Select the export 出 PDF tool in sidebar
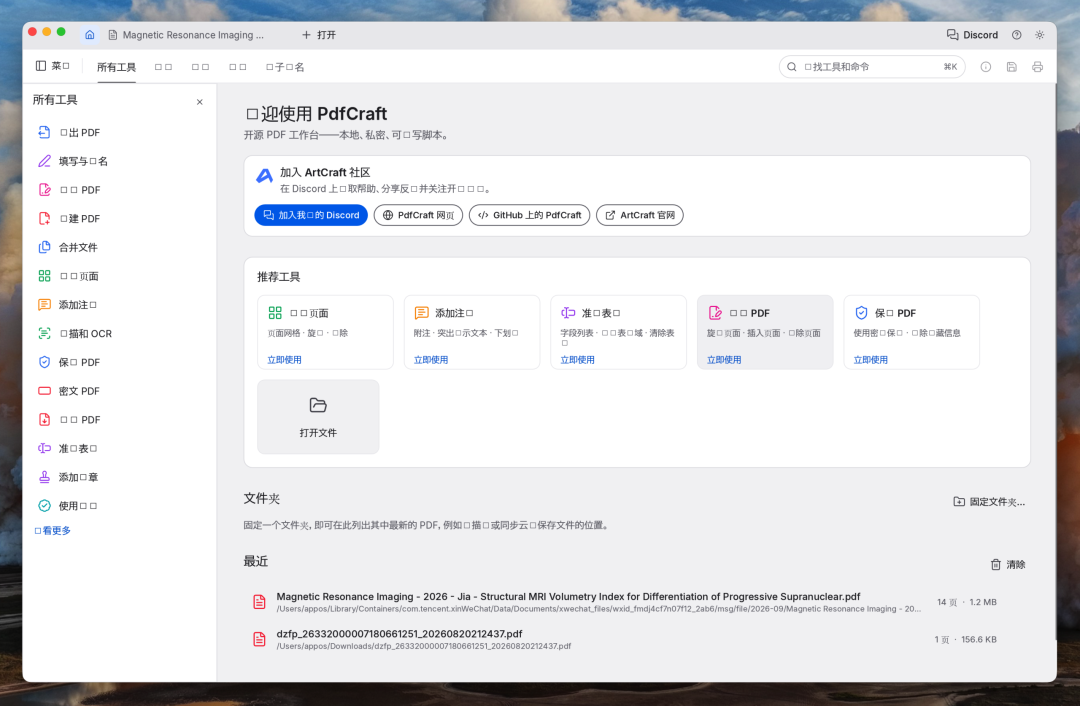Screen dimensions: 1080x706 tap(121, 132)
